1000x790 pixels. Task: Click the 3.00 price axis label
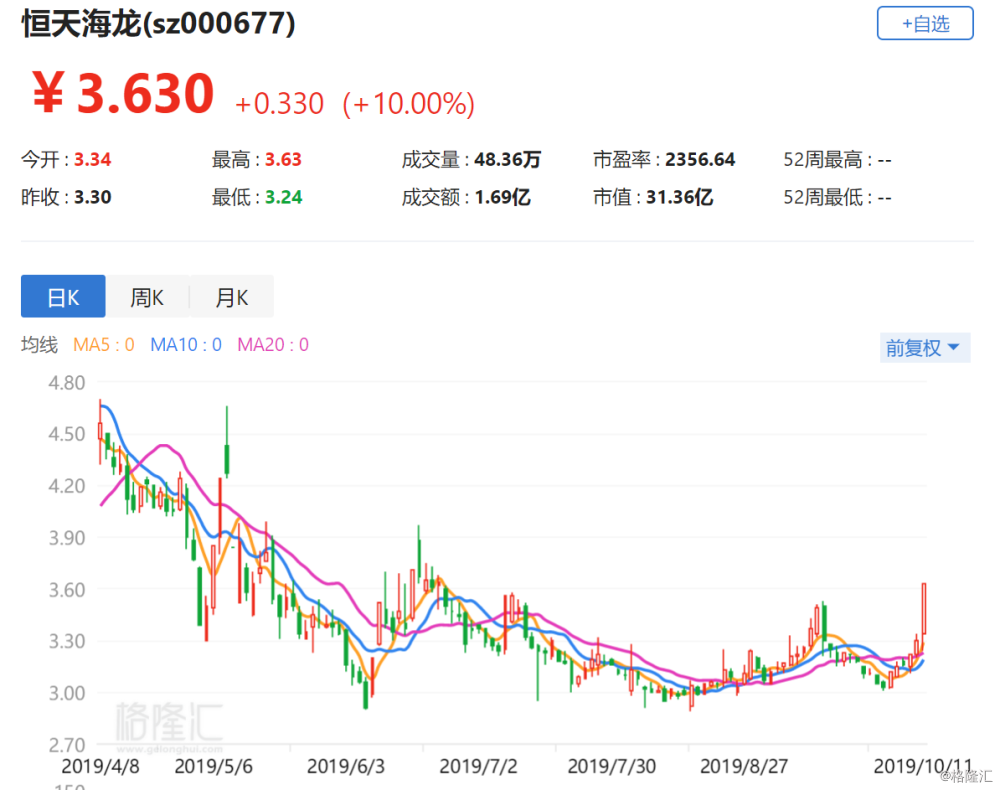coord(67,693)
